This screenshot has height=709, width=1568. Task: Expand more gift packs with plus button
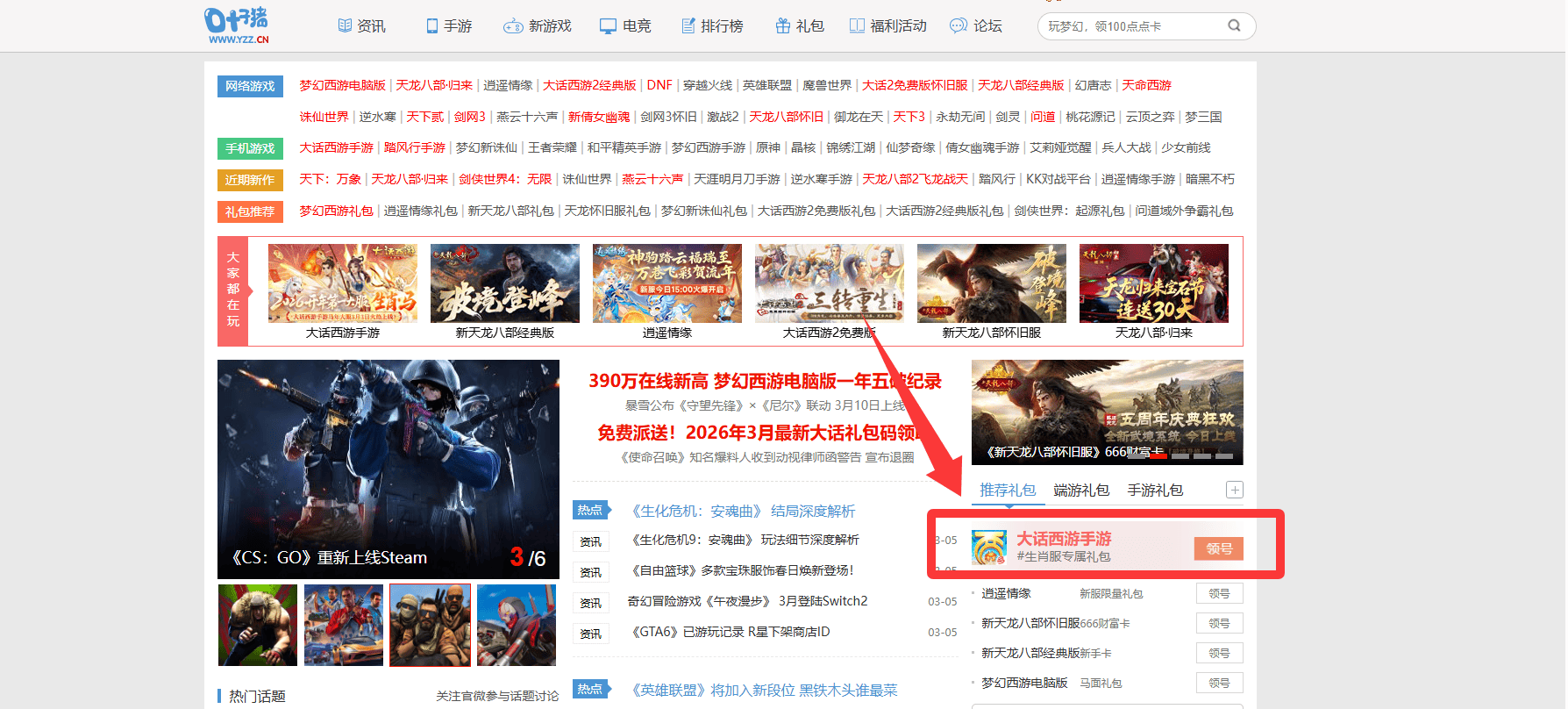(1234, 491)
